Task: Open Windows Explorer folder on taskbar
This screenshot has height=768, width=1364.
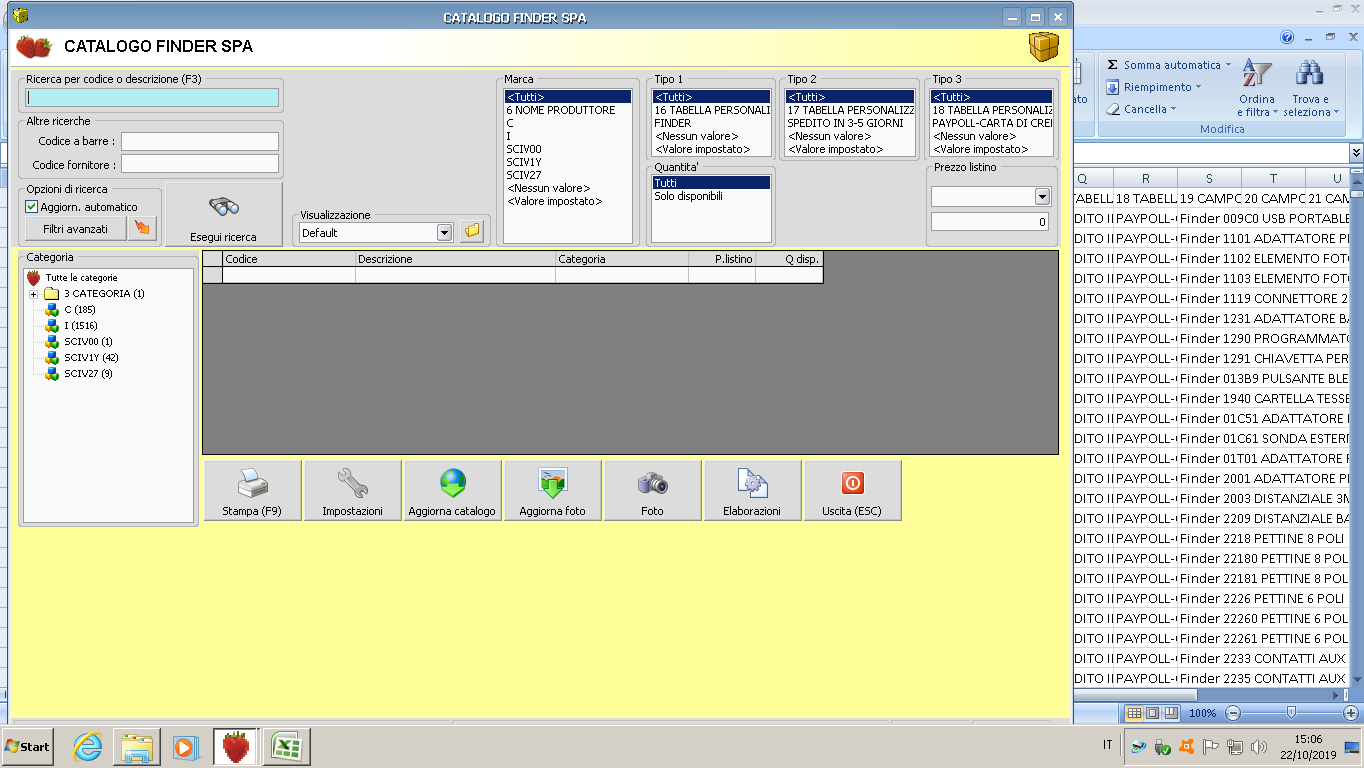Action: tap(137, 747)
